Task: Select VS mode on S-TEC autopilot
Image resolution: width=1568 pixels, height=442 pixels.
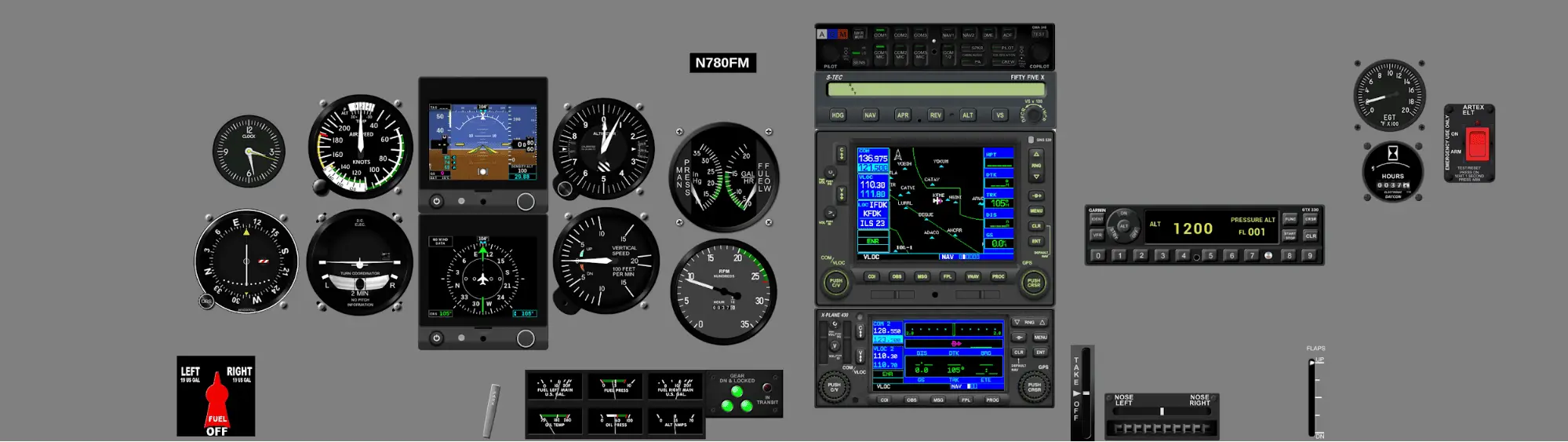Action: click(999, 115)
